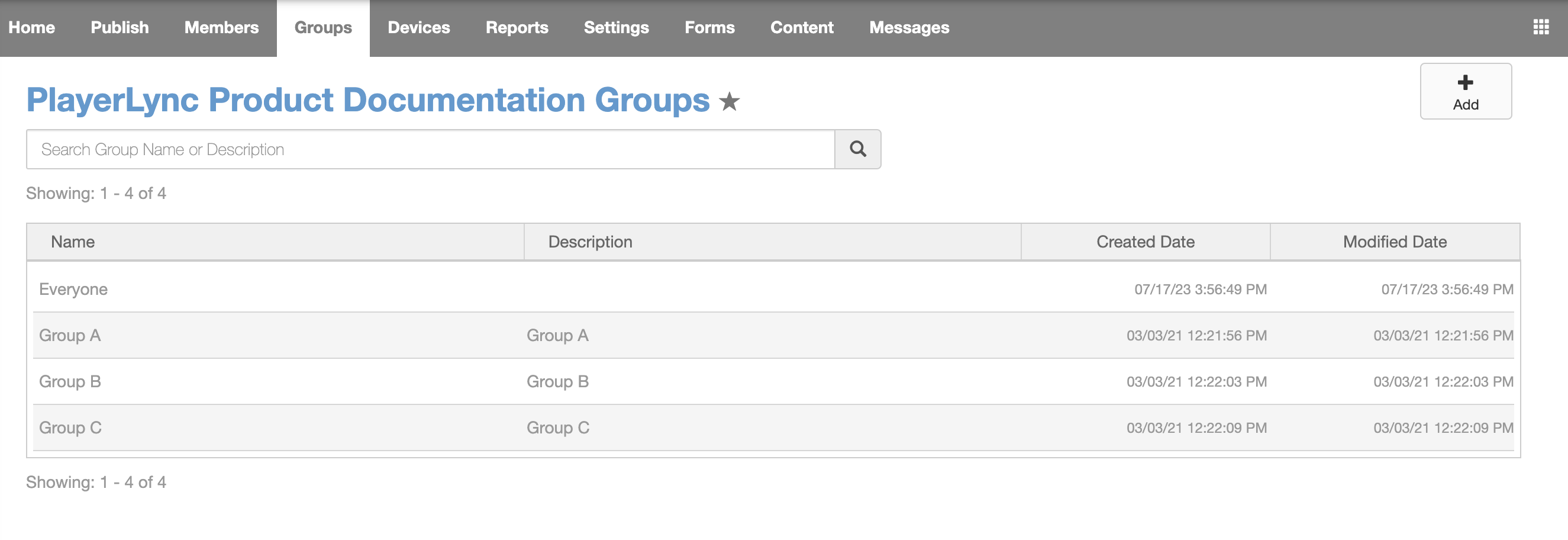Screen dimensions: 1568x540
Task: Open the Publish tab
Action: (x=120, y=28)
